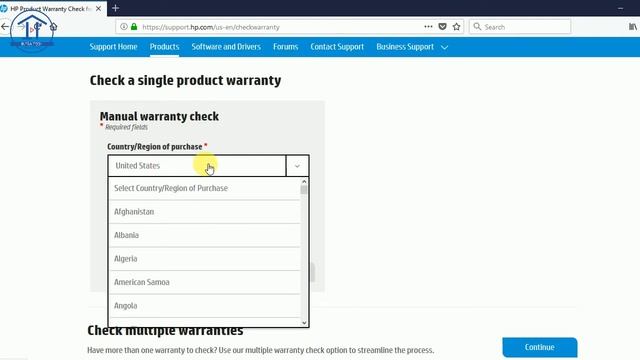This screenshot has width=640, height=360.
Task: Click in the browser Search field
Action: pos(520,27)
